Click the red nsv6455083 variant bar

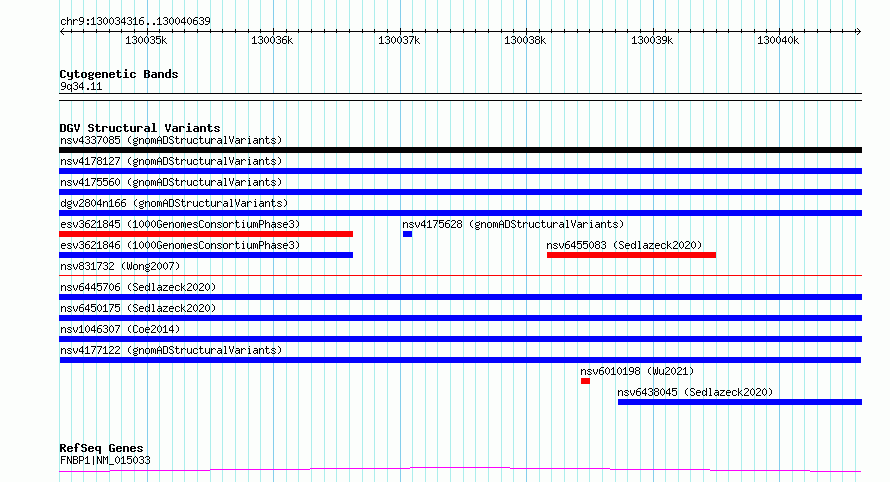coord(631,255)
